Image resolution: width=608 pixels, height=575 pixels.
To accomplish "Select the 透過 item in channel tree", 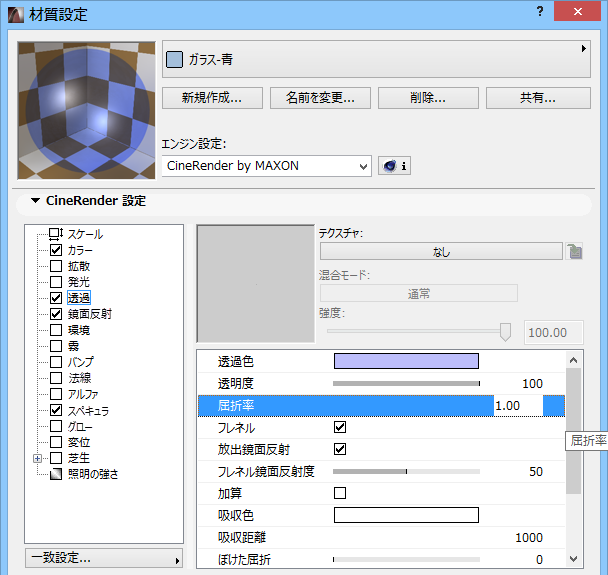I will pos(79,298).
